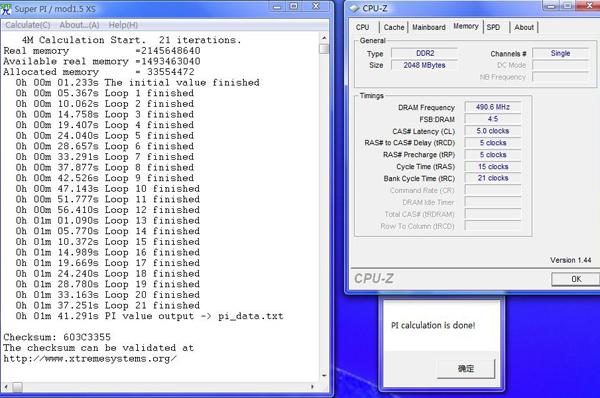600x398 pixels.
Task: Click OK button in CPU-Z window
Action: pyautogui.click(x=576, y=279)
